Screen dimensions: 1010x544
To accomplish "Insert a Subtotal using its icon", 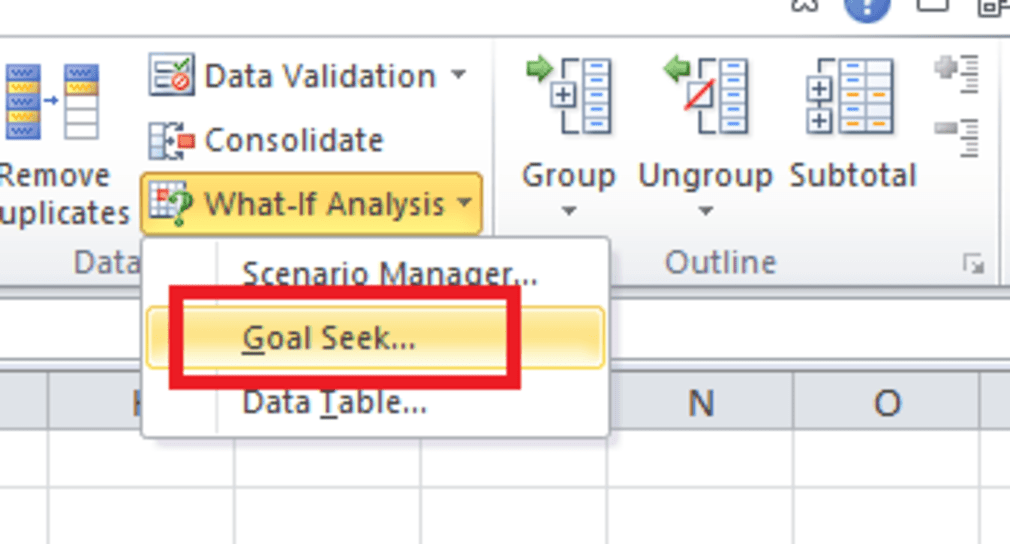I will pos(849,95).
